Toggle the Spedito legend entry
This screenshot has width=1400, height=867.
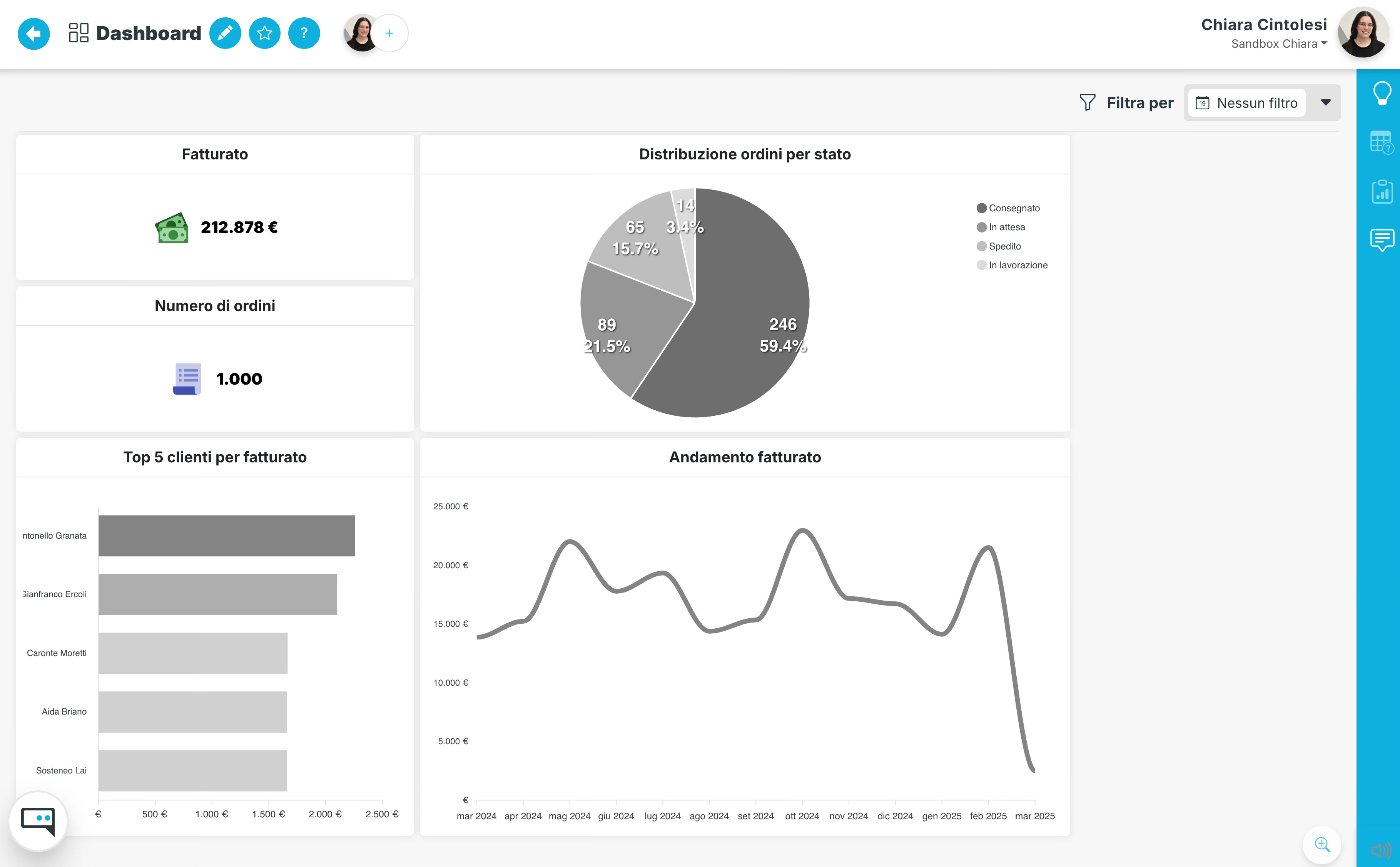pos(1004,246)
